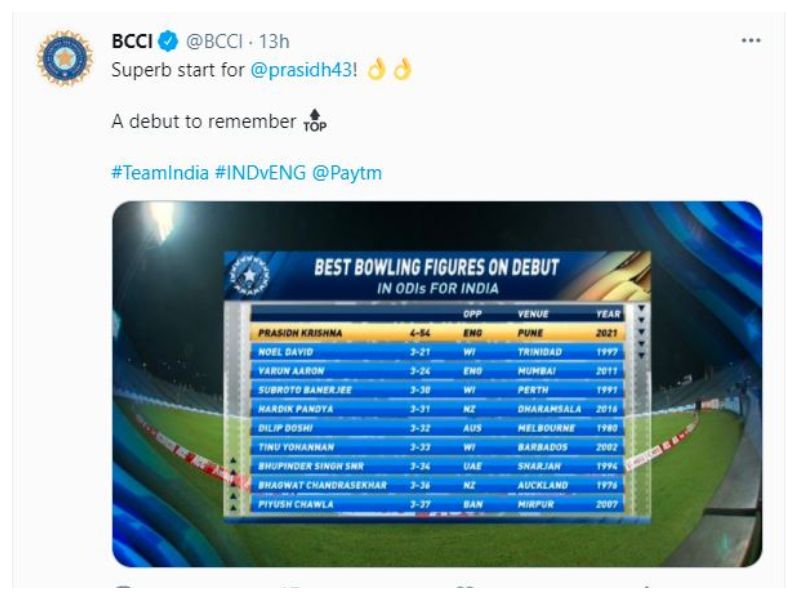Select the Prasidh Krishna highlighted row
Viewport: 800px width, 600px height.
437,333
